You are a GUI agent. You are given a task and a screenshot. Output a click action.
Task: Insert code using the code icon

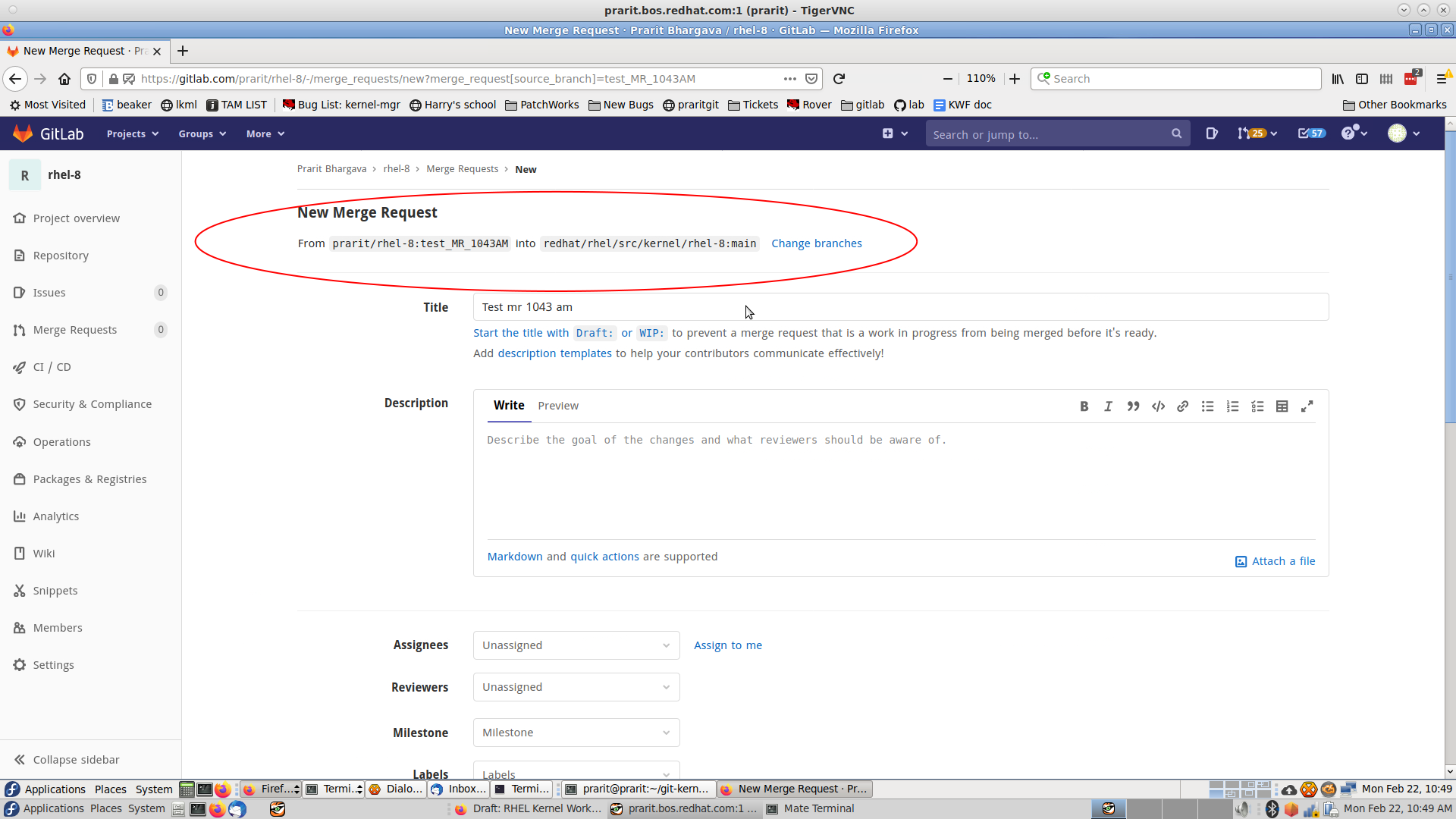point(1158,406)
